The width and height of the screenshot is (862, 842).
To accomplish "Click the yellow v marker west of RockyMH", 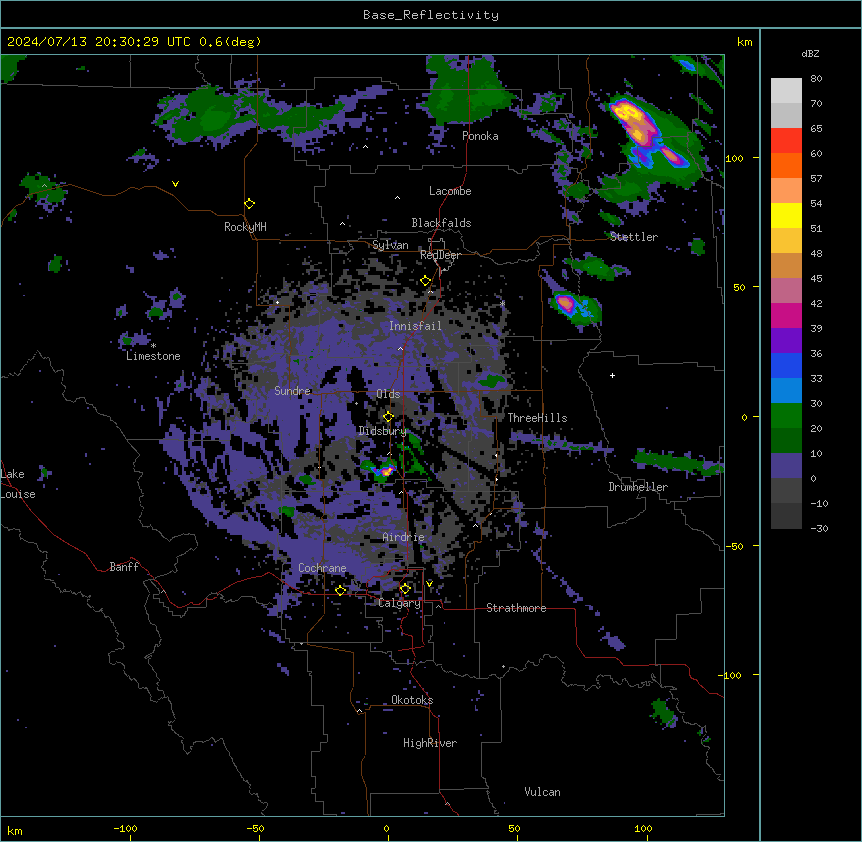I will point(175,184).
